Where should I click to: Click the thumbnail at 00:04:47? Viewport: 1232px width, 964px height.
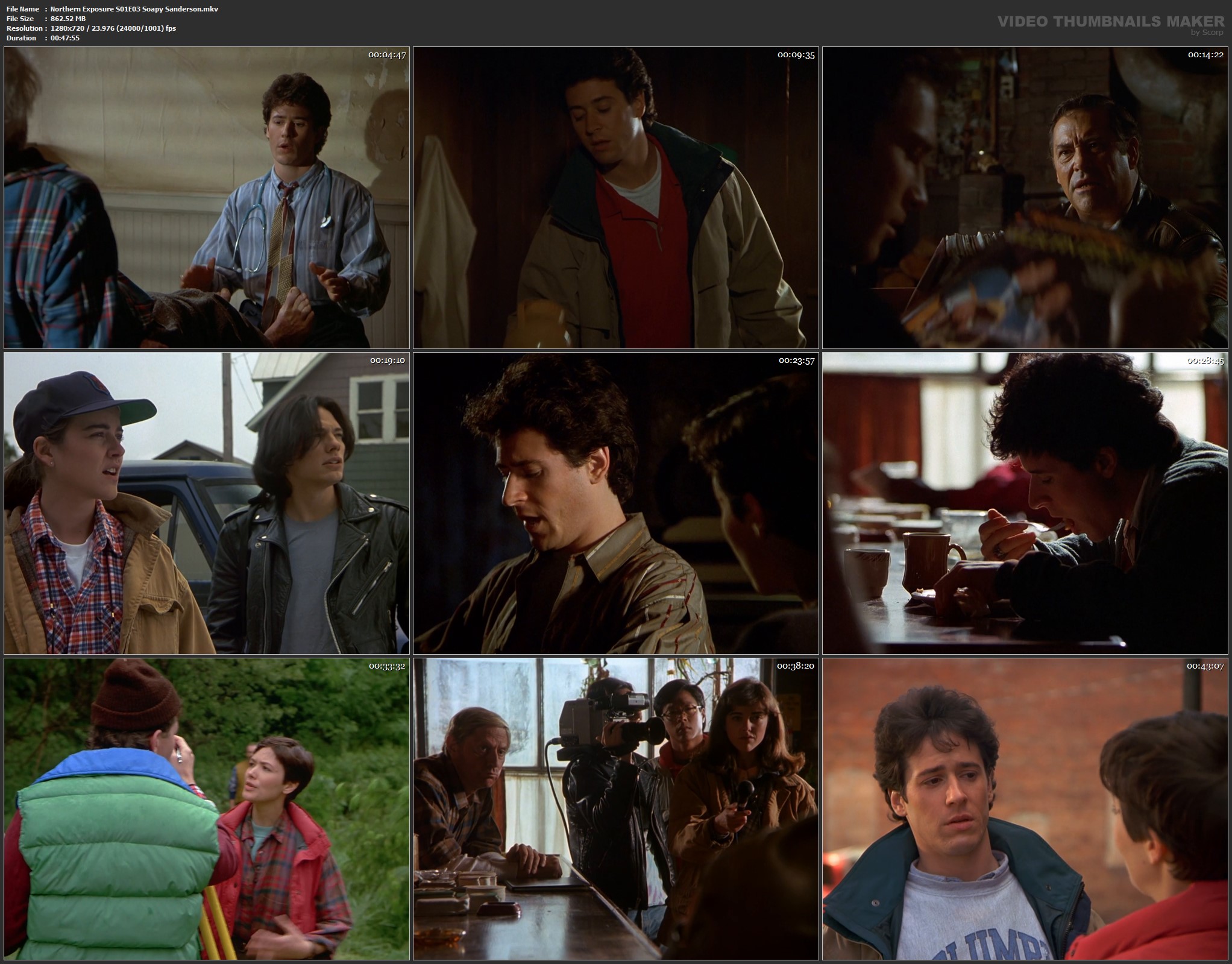(x=207, y=198)
